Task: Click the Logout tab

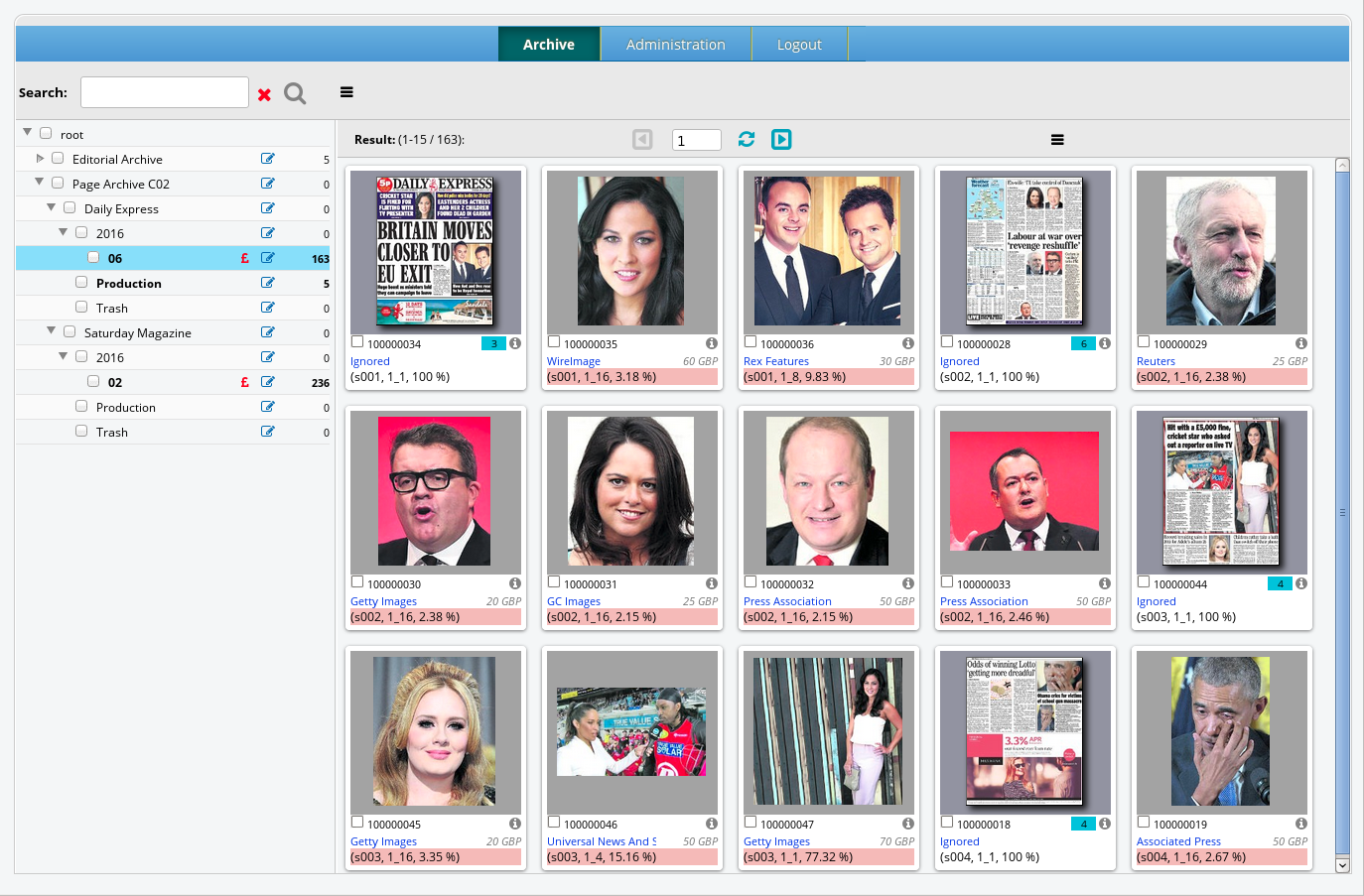Action: 799,45
